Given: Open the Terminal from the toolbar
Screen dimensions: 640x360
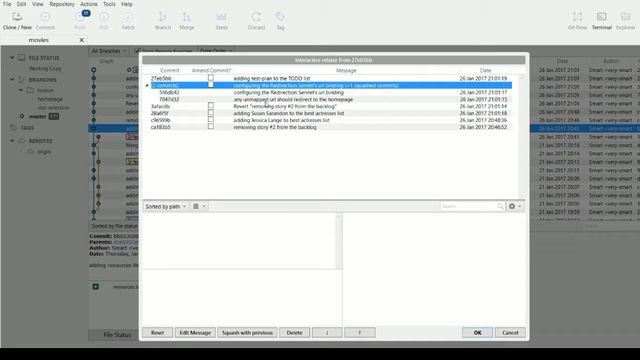Looking at the screenshot, I should tap(602, 21).
